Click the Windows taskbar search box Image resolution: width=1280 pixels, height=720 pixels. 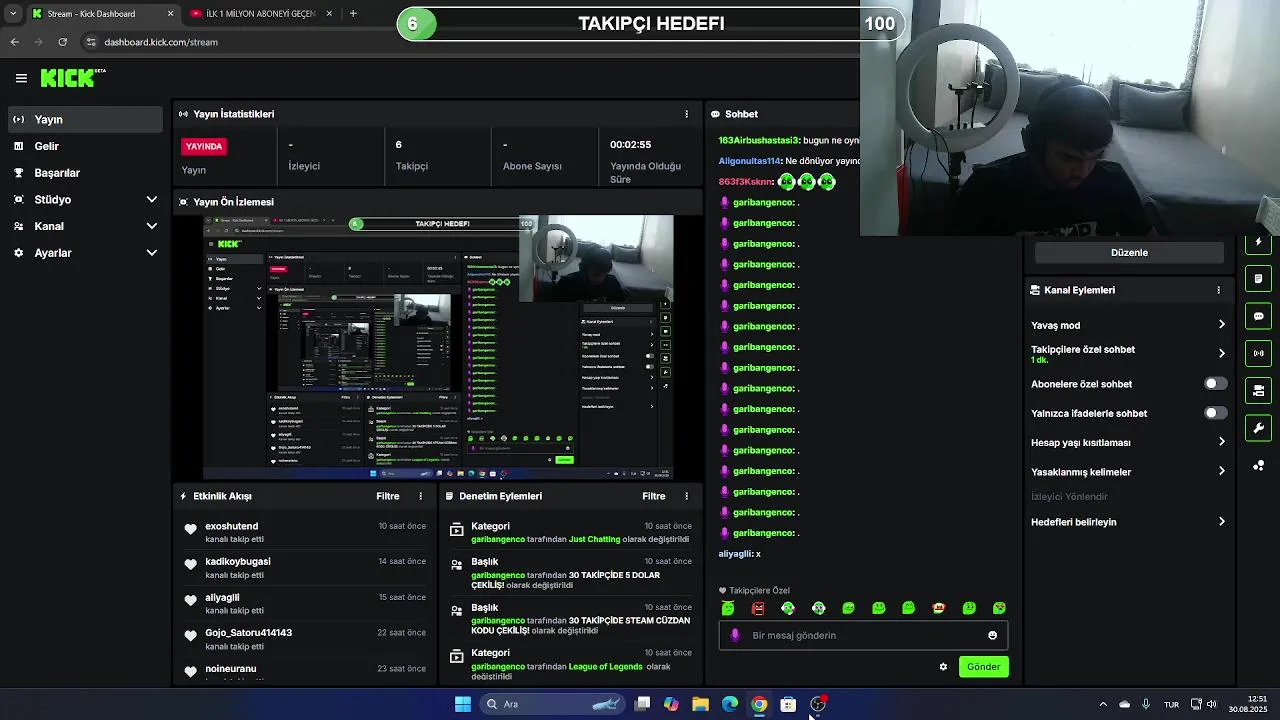(550, 704)
